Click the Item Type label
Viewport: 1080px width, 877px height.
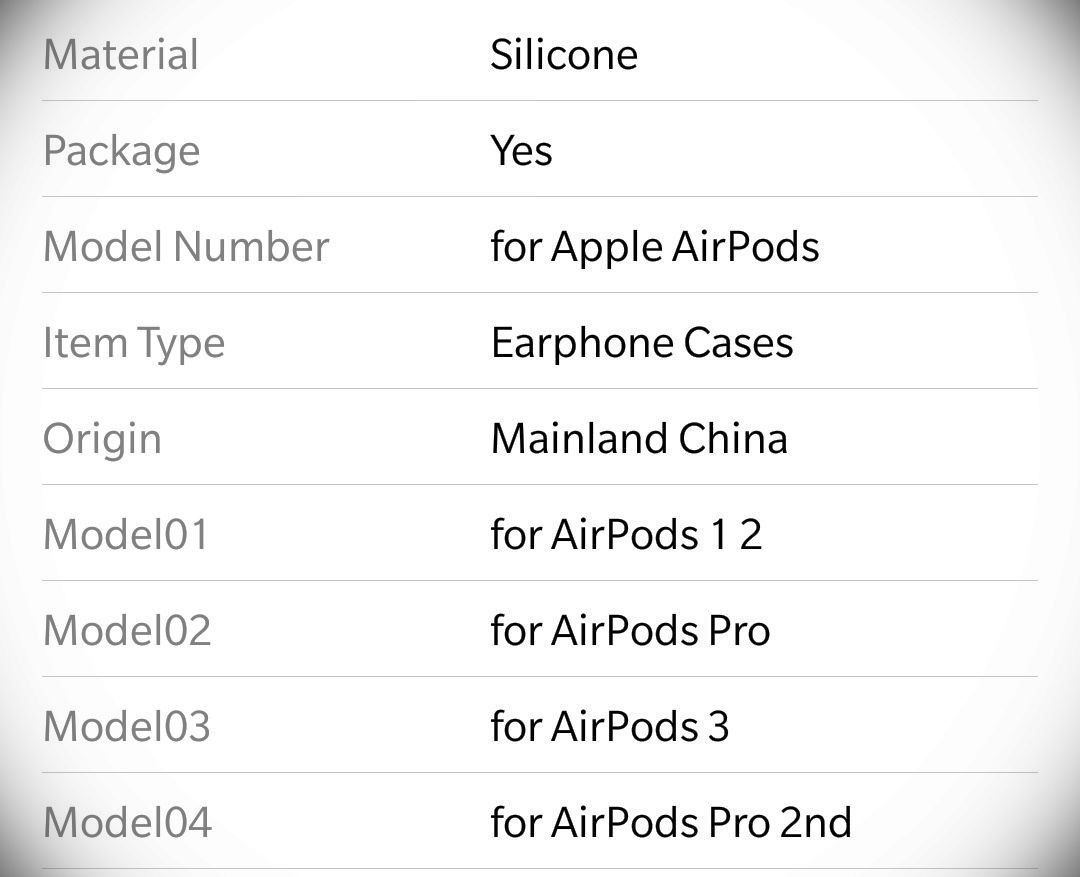point(134,343)
